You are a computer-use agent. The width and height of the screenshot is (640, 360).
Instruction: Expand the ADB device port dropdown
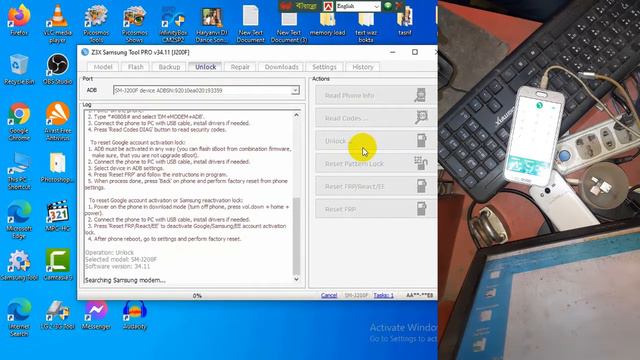point(295,90)
